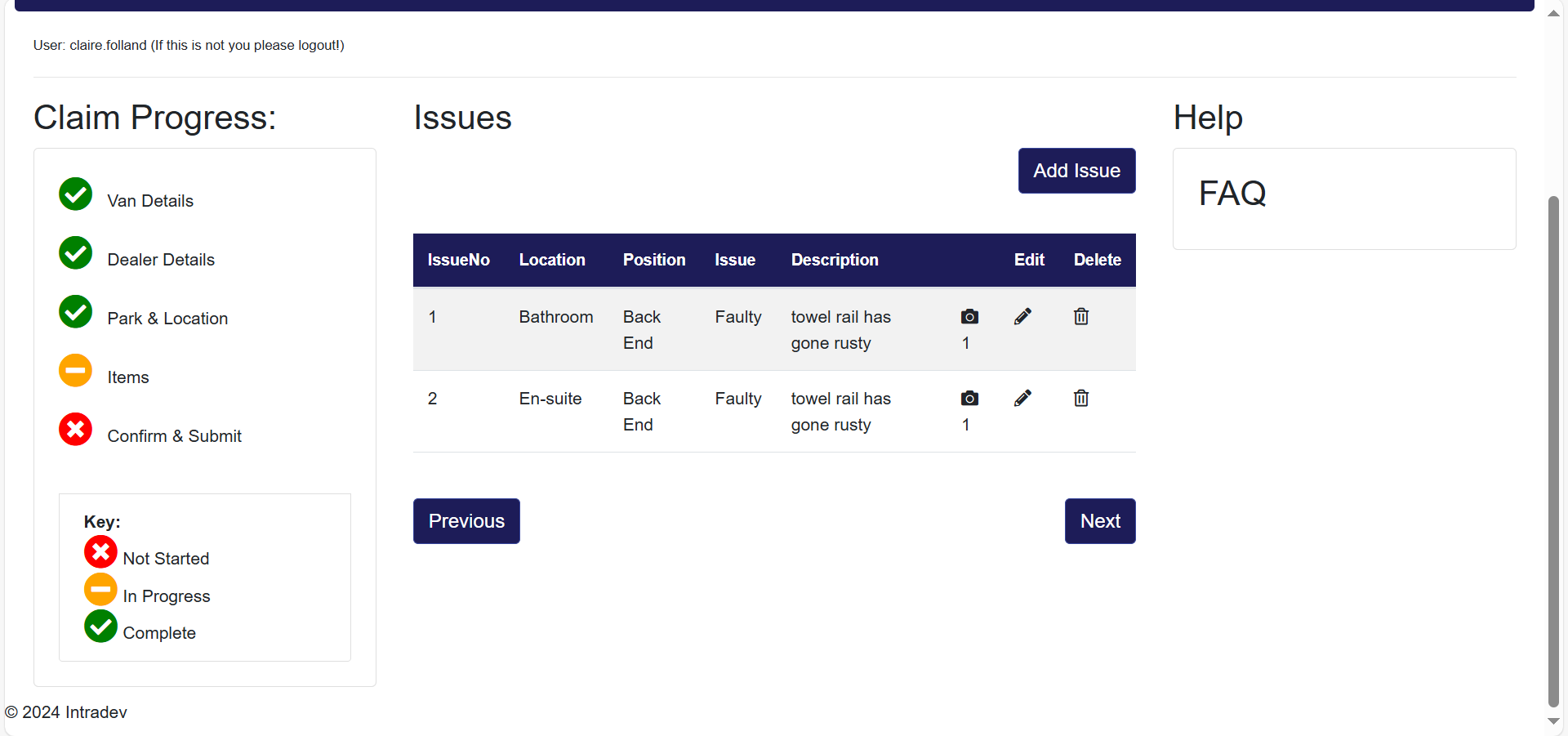The width and height of the screenshot is (1568, 736).
Task: Edit the En-suite issue with pencil icon
Action: [1022, 399]
